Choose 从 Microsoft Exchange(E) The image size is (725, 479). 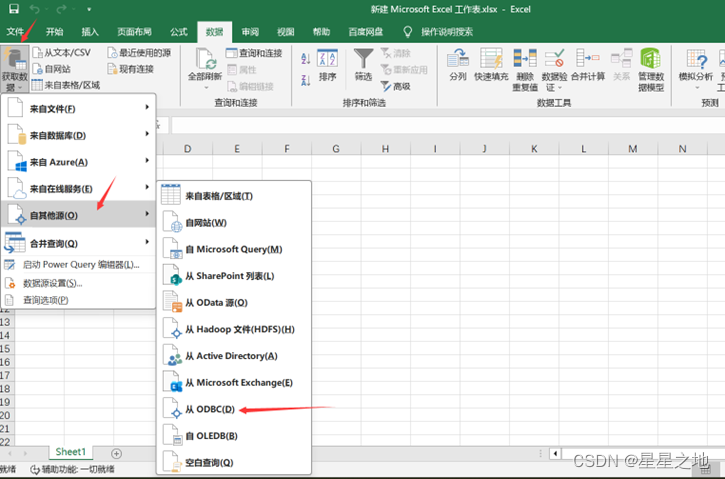[x=234, y=382]
